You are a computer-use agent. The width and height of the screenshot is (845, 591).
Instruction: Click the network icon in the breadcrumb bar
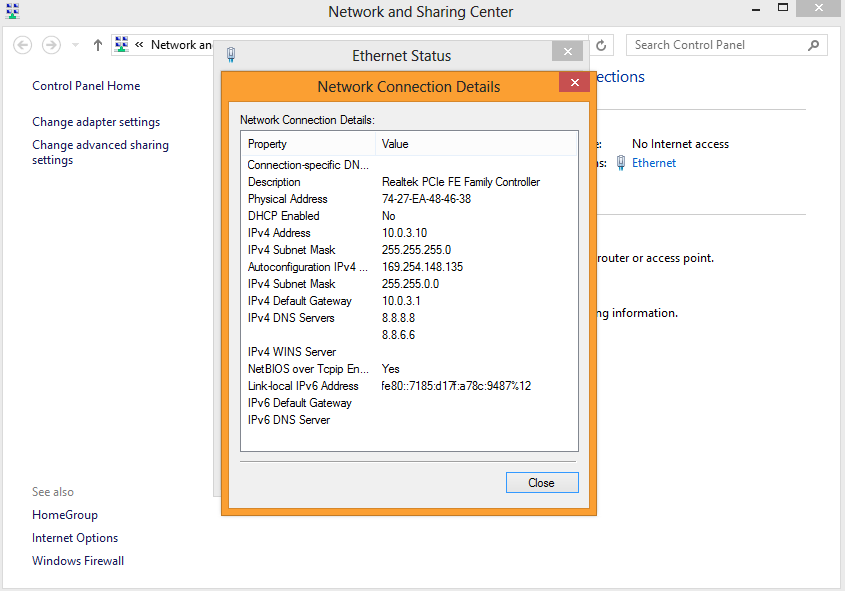(x=122, y=44)
